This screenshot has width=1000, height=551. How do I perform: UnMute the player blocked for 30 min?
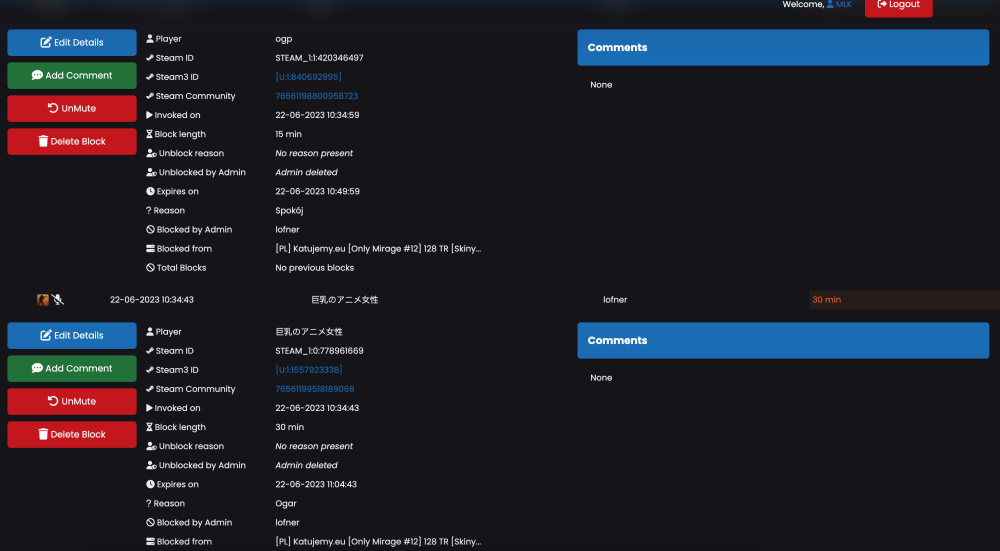72,402
